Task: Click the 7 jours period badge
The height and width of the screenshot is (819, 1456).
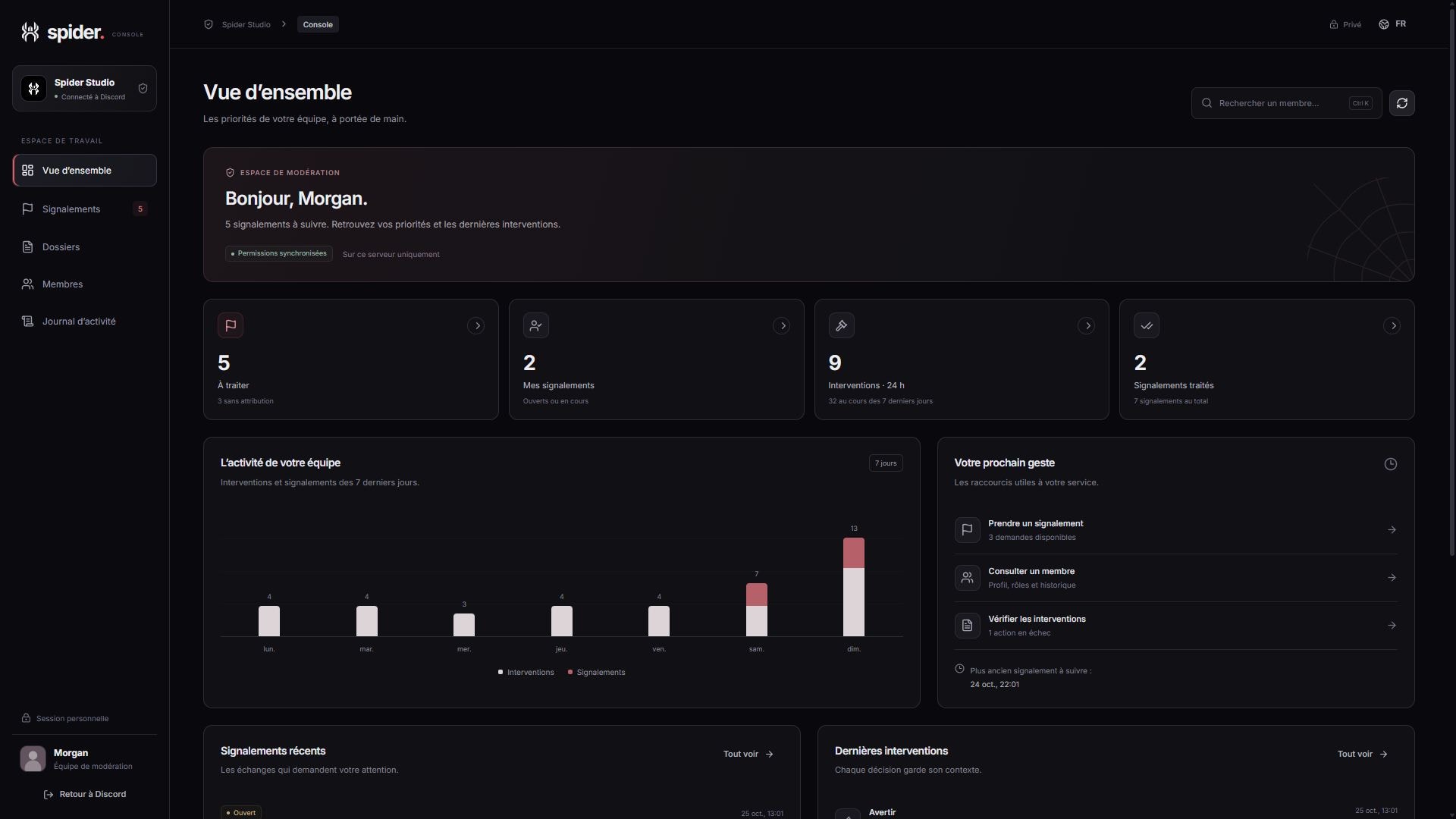Action: pyautogui.click(x=886, y=463)
